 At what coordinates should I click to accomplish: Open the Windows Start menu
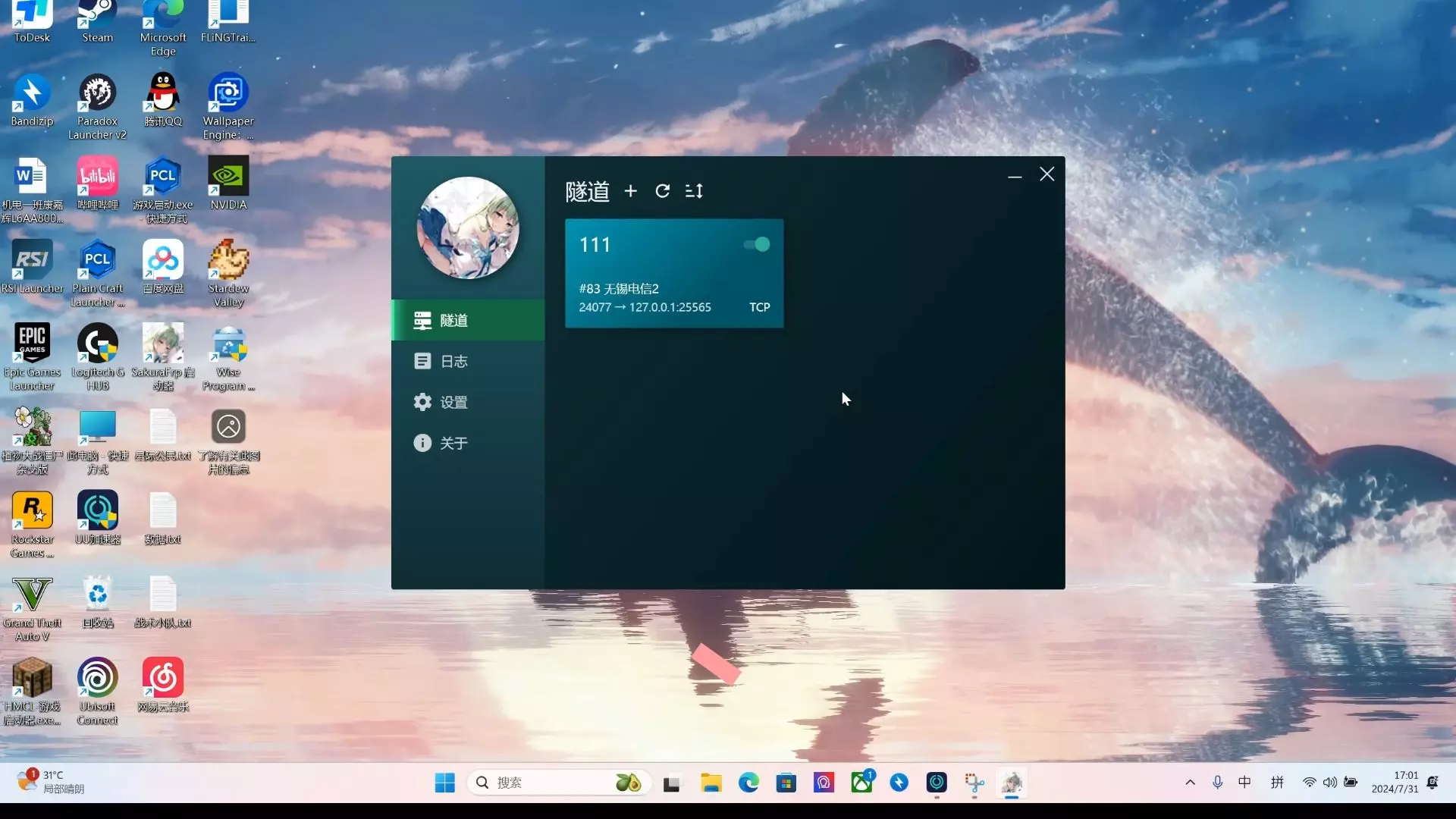444,783
